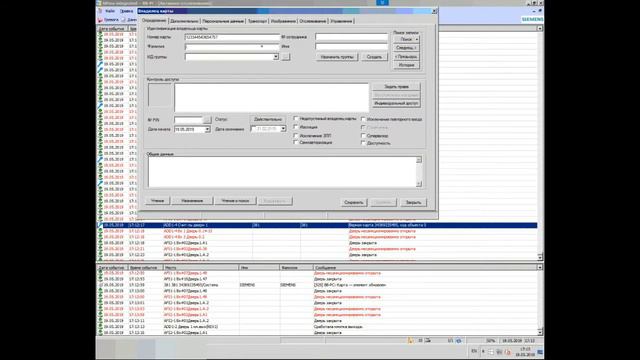640x360 pixels.
Task: Open the Правка menu in main window
Action: click(126, 11)
